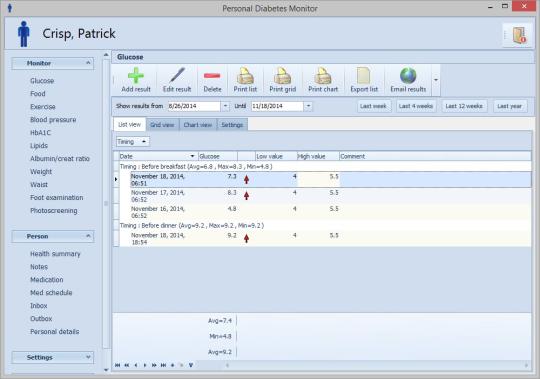The height and width of the screenshot is (379, 540).
Task: Add a new glucose result
Action: [x=136, y=80]
